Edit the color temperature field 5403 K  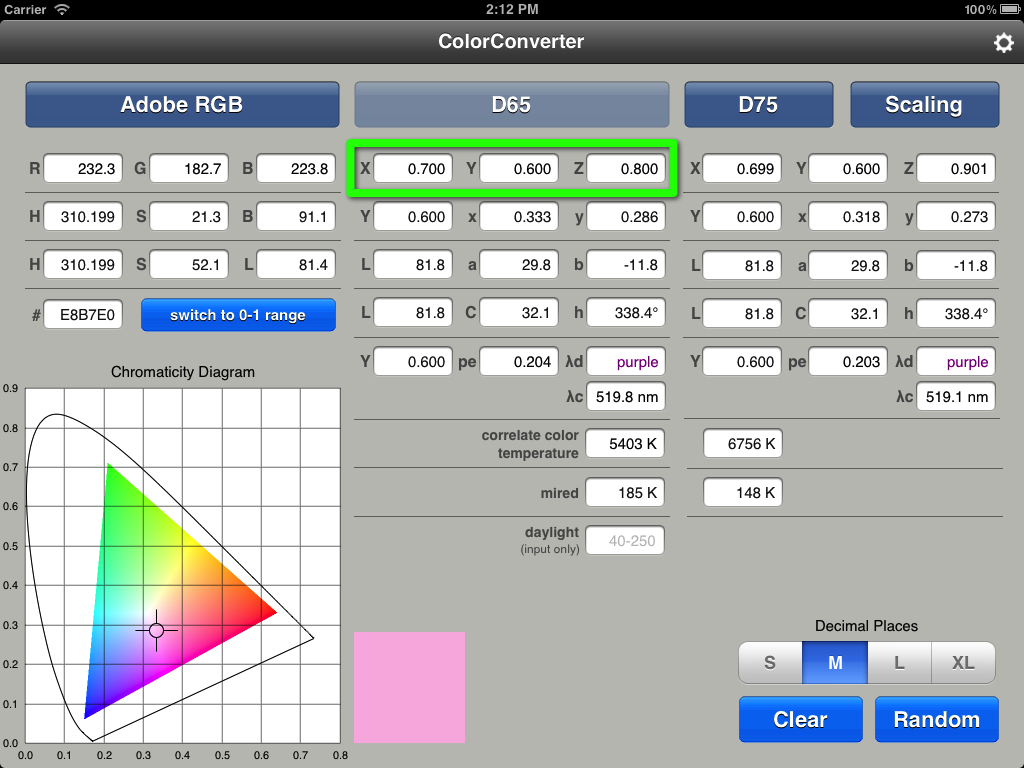click(x=625, y=443)
